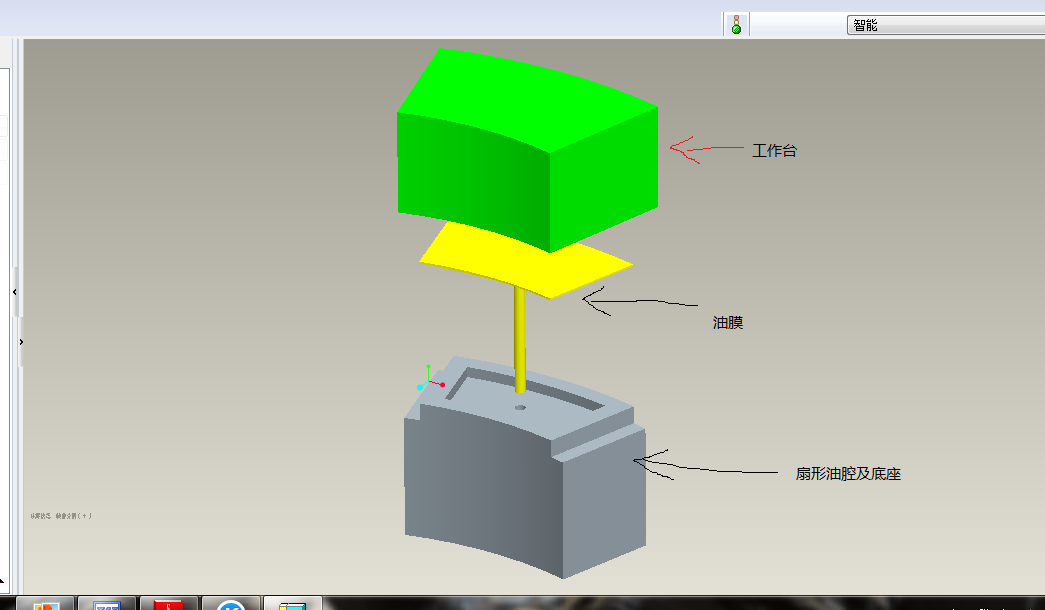Open the first taskbar app with colorful icon
The width and height of the screenshot is (1045, 610).
tap(46, 603)
